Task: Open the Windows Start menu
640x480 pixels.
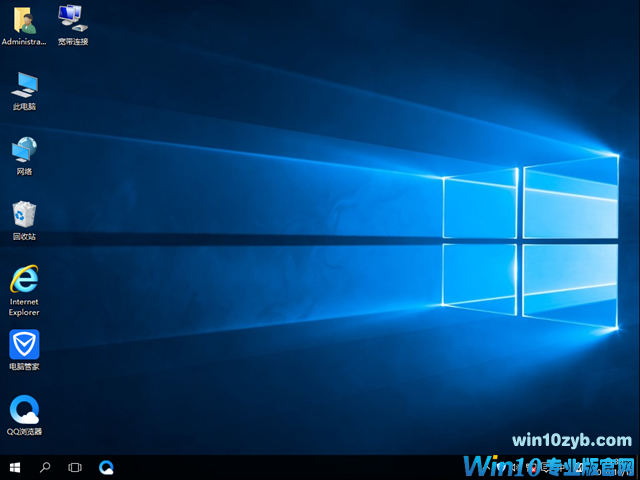Action: click(15, 467)
